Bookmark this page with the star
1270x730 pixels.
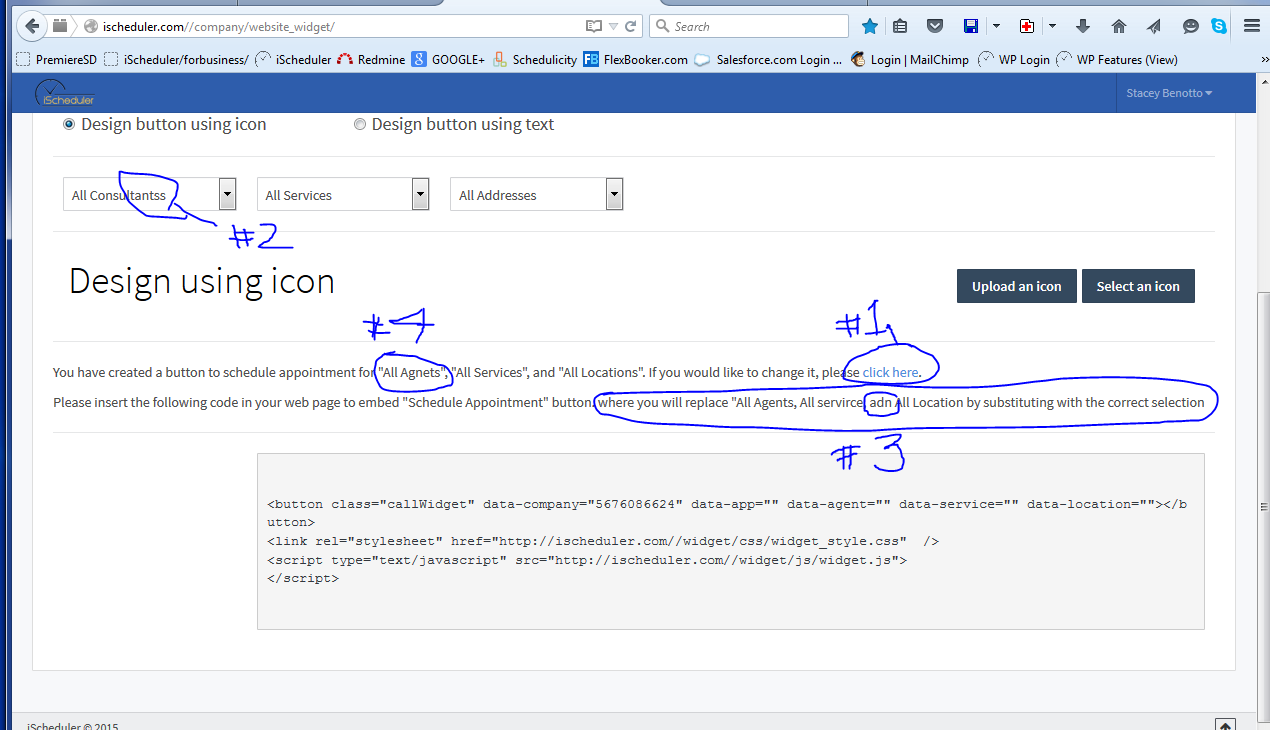click(870, 26)
